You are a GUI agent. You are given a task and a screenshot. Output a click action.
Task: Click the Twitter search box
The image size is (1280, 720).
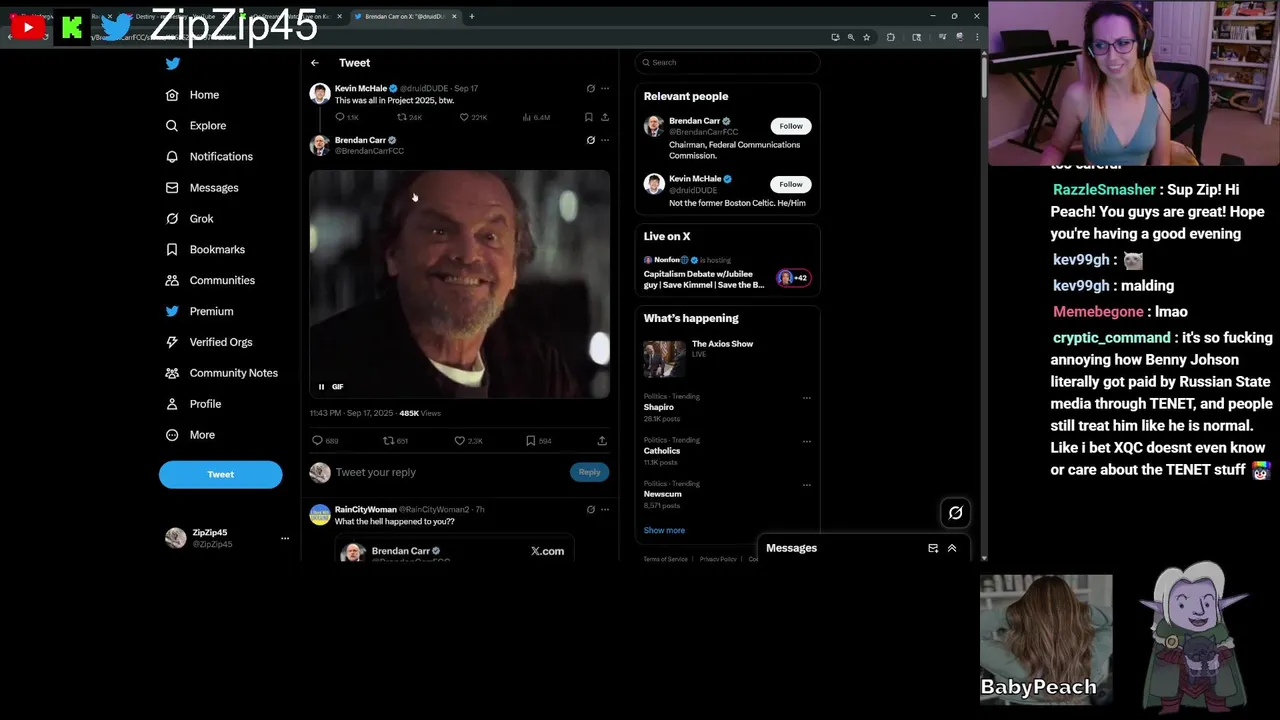point(727,62)
